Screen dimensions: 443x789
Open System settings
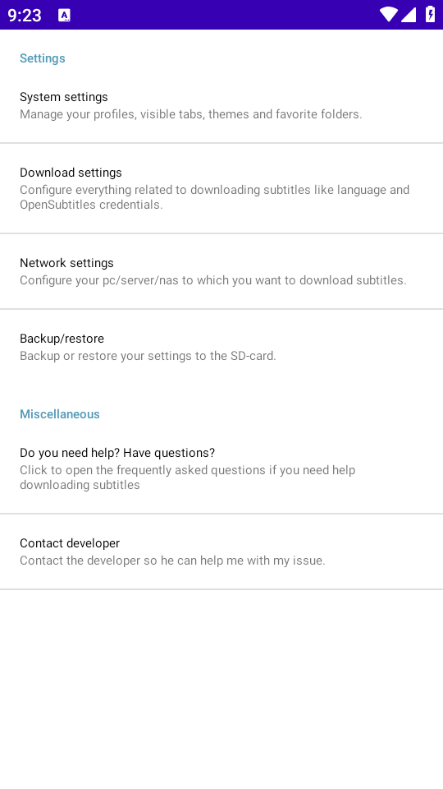click(222, 105)
